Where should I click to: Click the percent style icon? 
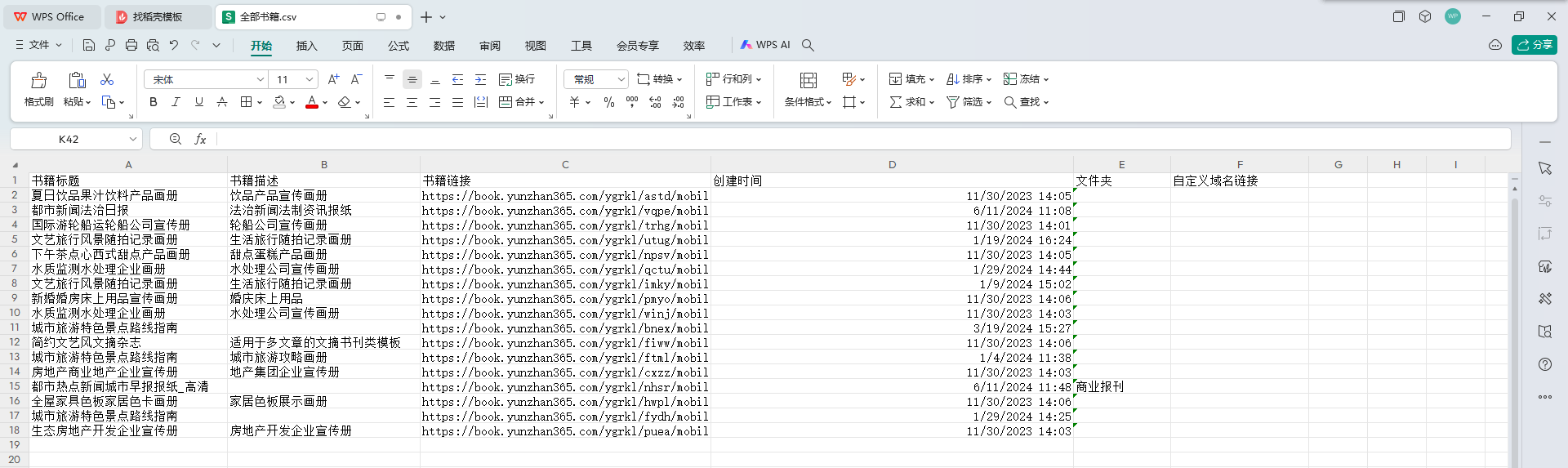pos(608,102)
